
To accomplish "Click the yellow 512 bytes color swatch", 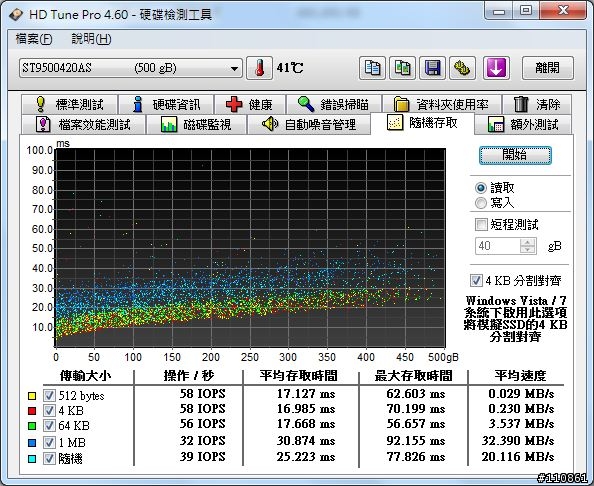I will click(32, 396).
